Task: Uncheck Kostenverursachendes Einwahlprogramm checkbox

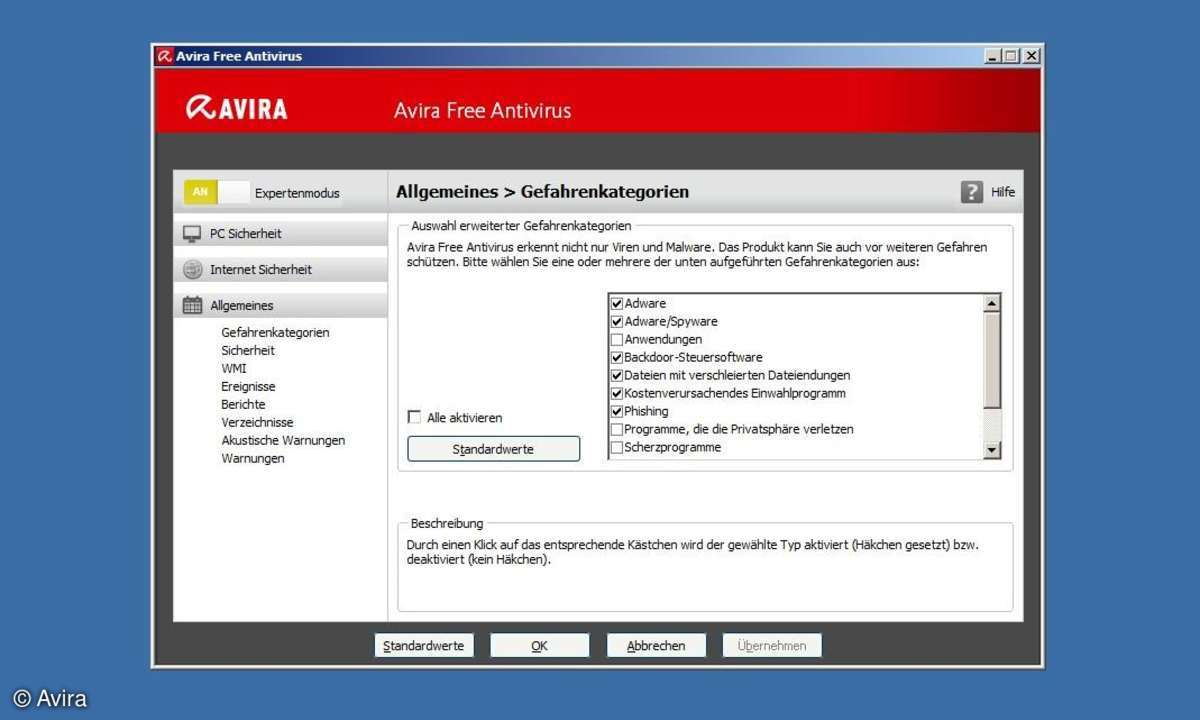Action: pyautogui.click(x=617, y=393)
